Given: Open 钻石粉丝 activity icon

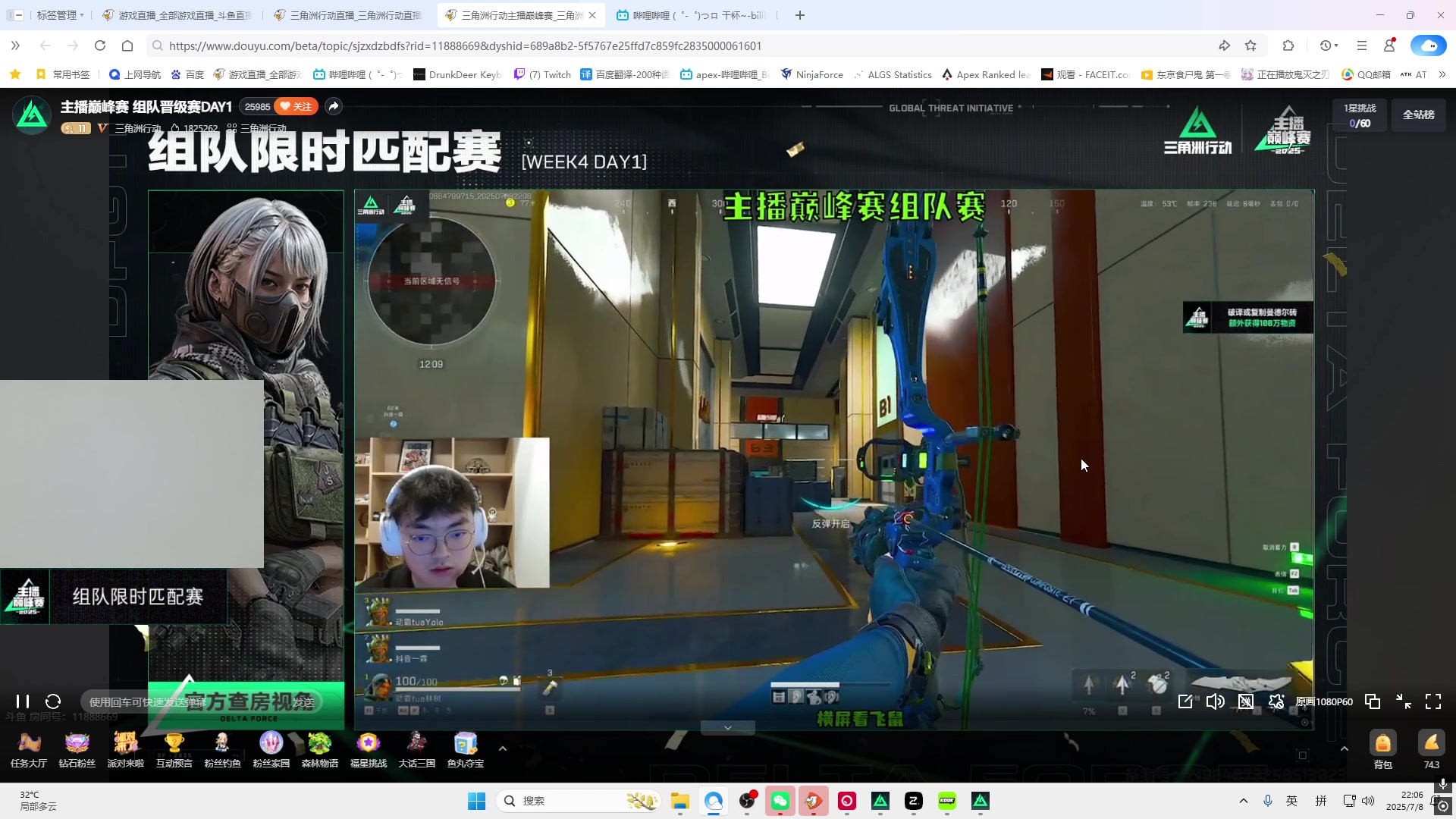Looking at the screenshot, I should click(x=77, y=749).
